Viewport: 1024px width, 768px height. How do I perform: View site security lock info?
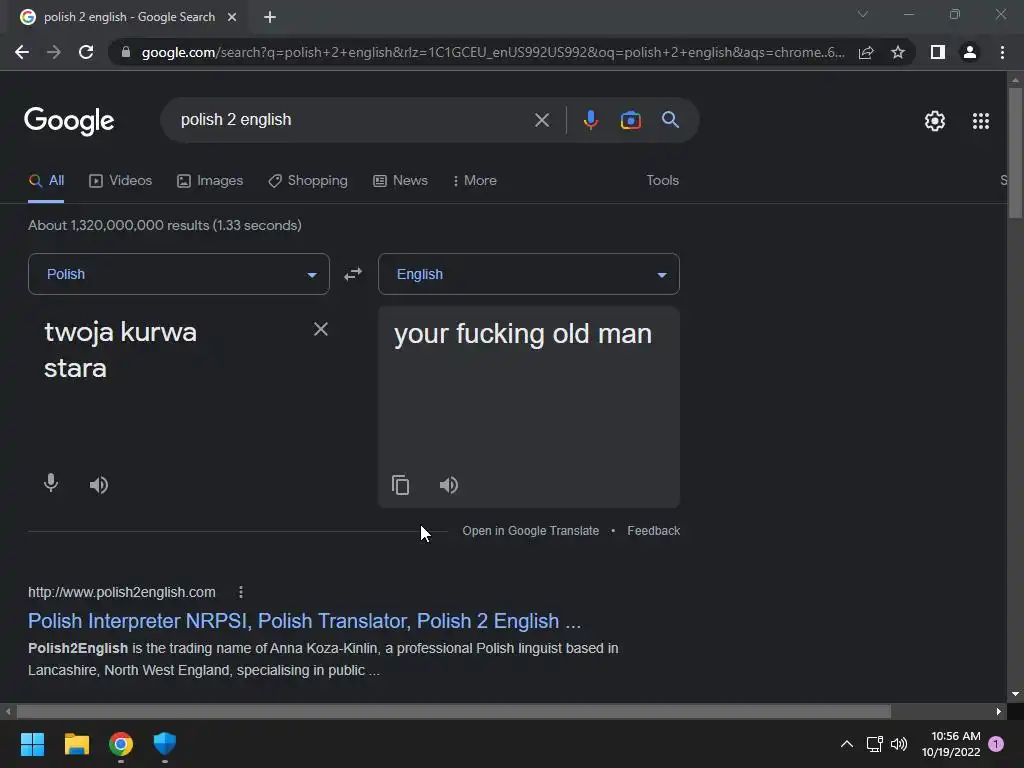point(126,52)
